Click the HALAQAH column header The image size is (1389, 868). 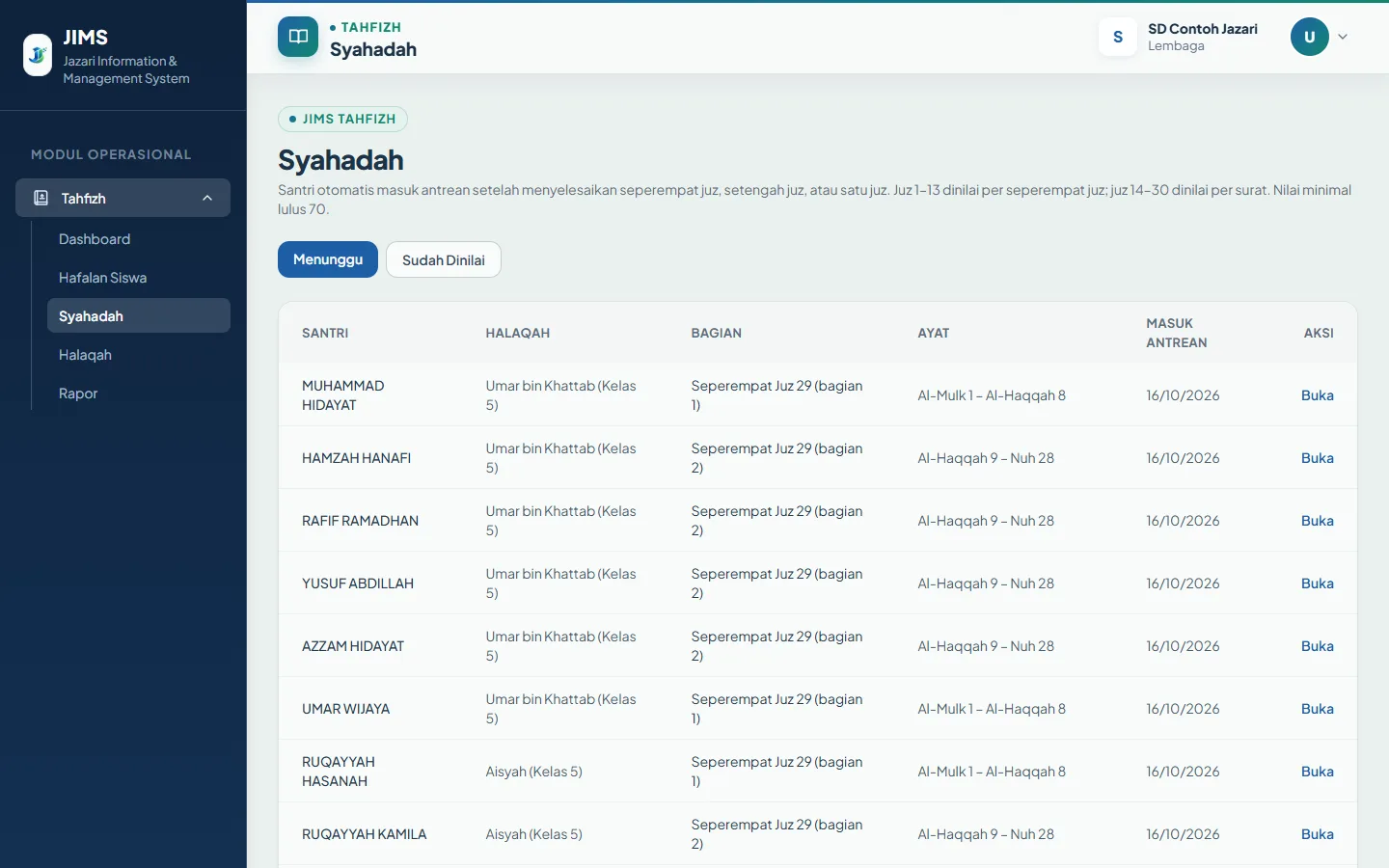tap(518, 333)
